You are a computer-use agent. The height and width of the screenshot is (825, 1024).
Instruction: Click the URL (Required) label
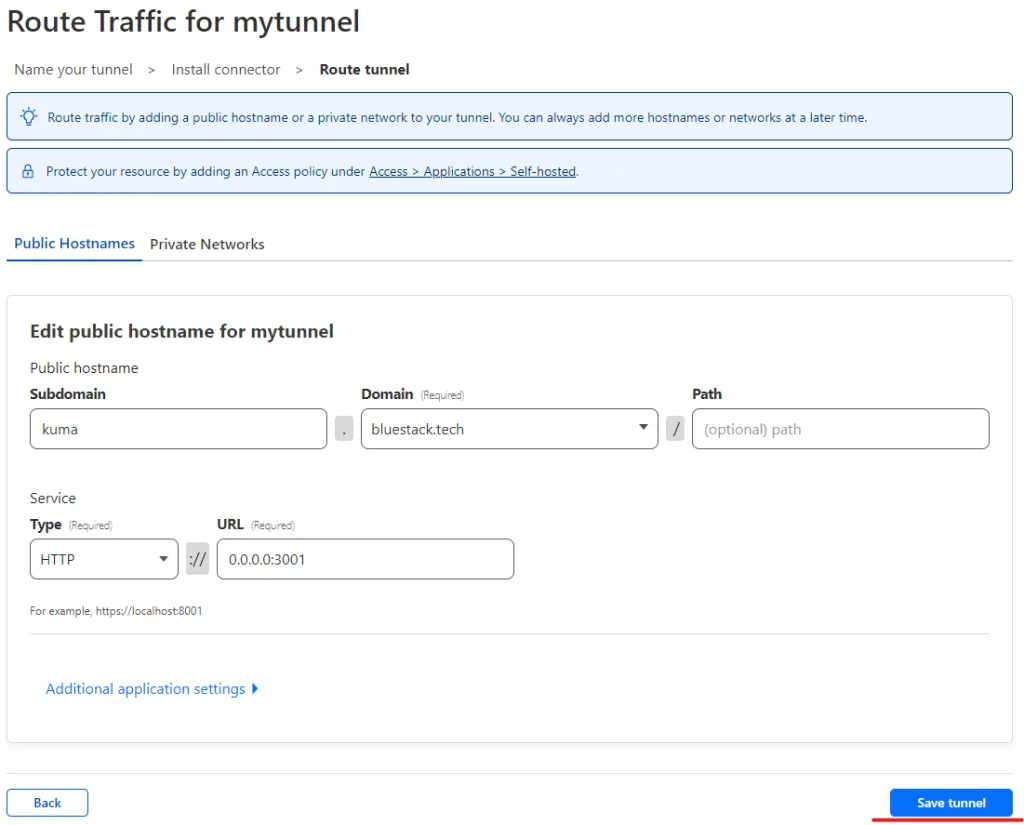click(256, 525)
